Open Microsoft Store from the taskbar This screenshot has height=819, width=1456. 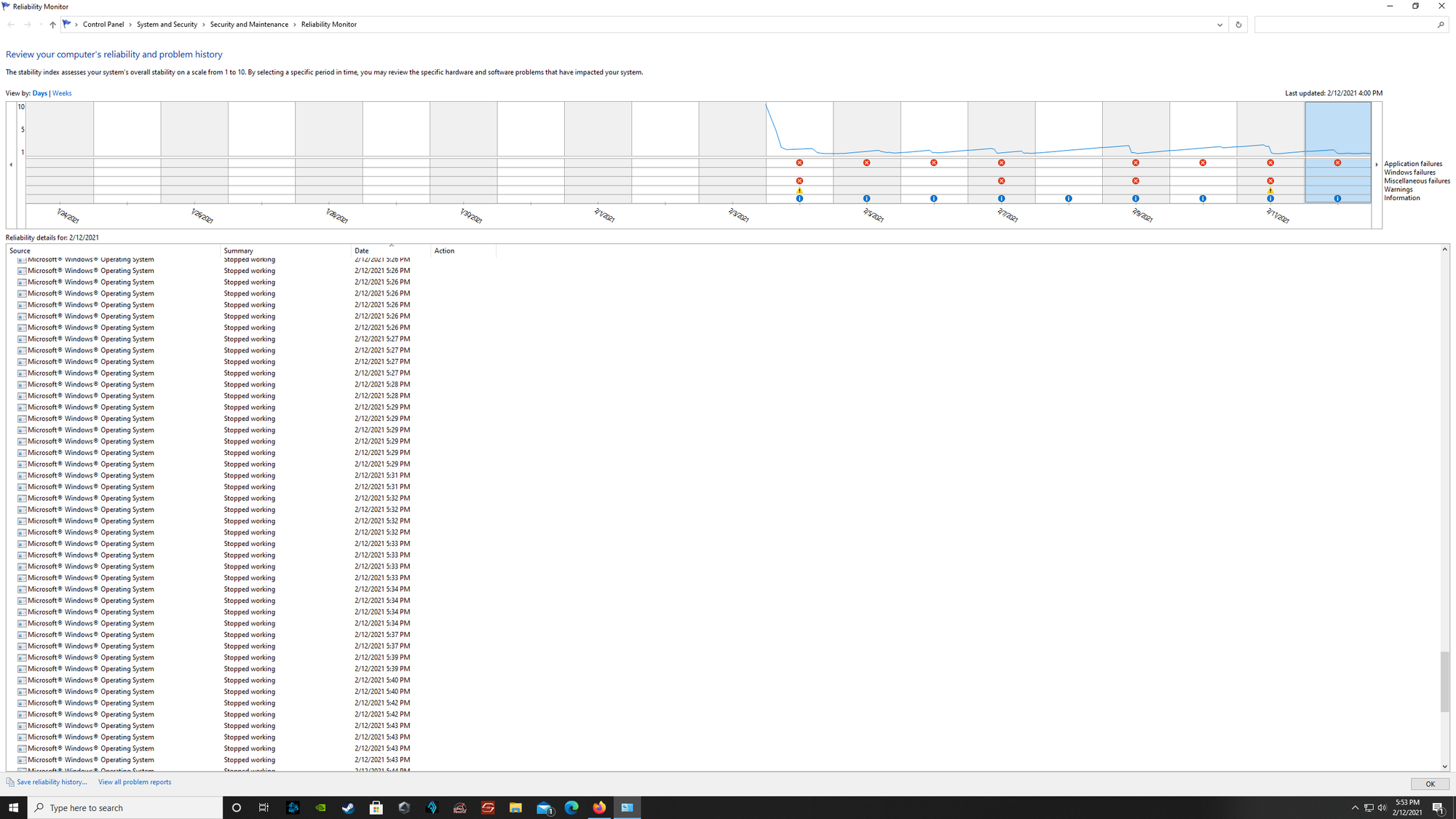pos(376,807)
